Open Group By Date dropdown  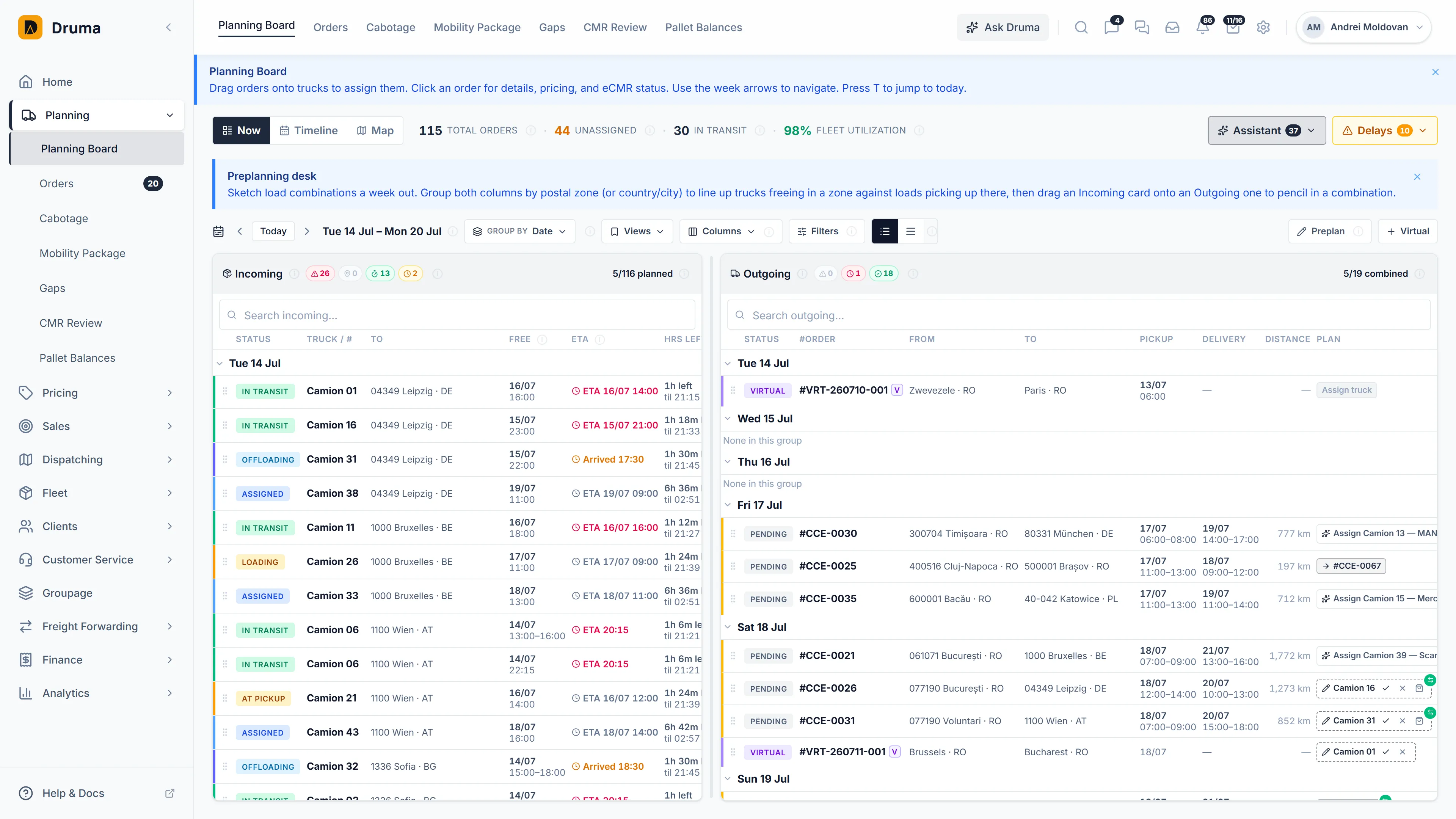pos(519,231)
